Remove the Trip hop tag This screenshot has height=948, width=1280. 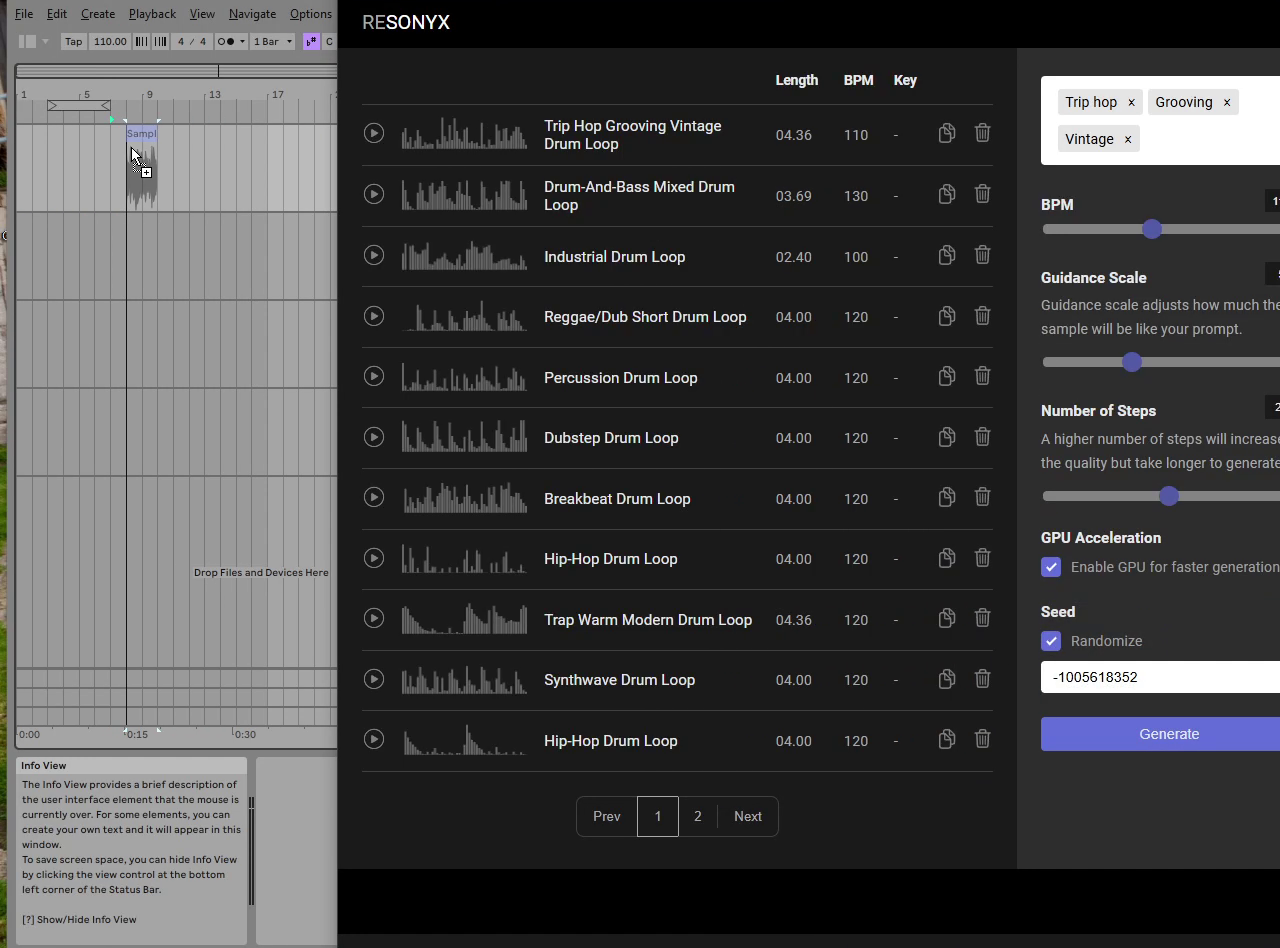point(1131,102)
